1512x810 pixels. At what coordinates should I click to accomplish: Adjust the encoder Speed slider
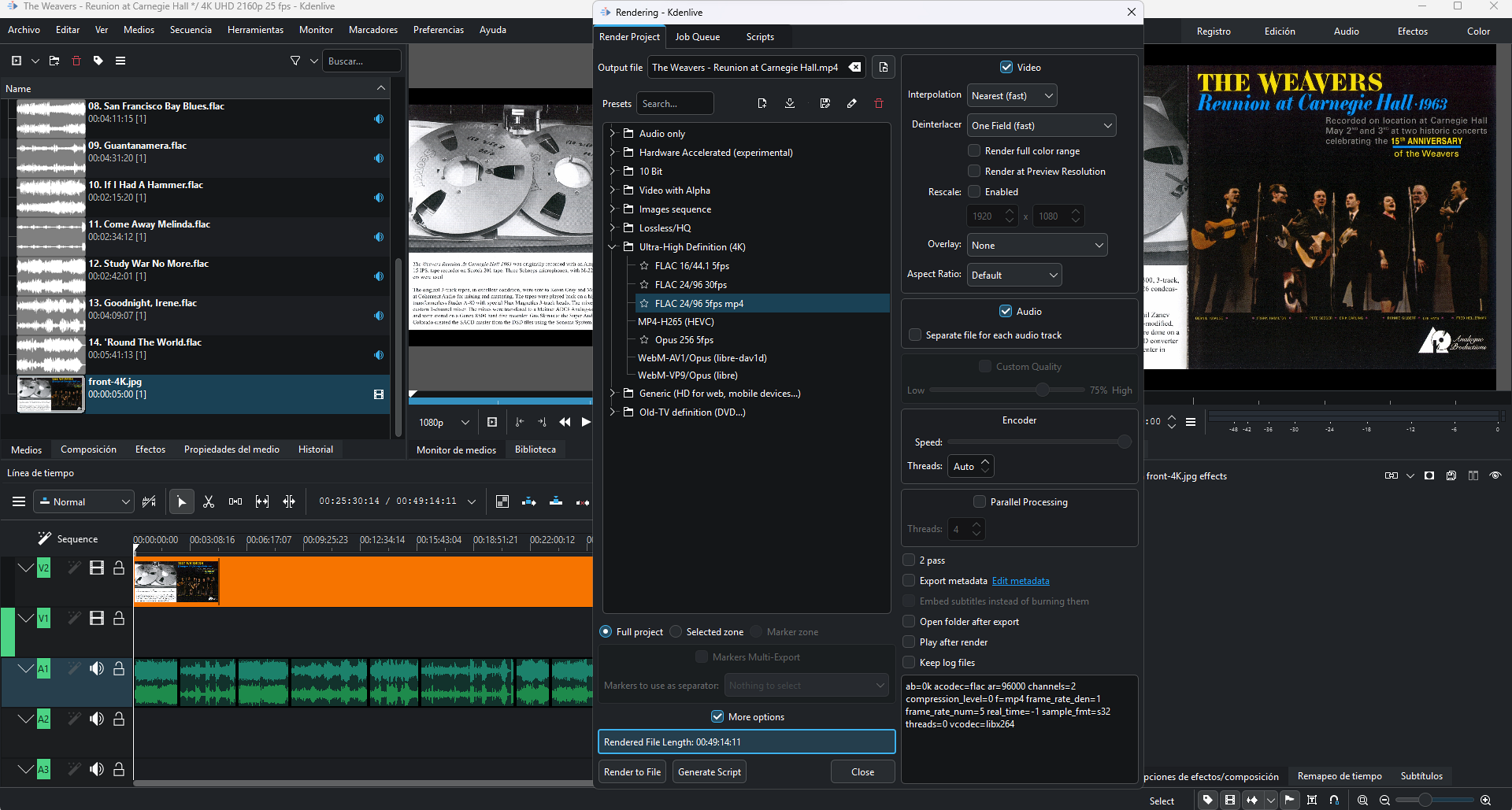click(1124, 442)
